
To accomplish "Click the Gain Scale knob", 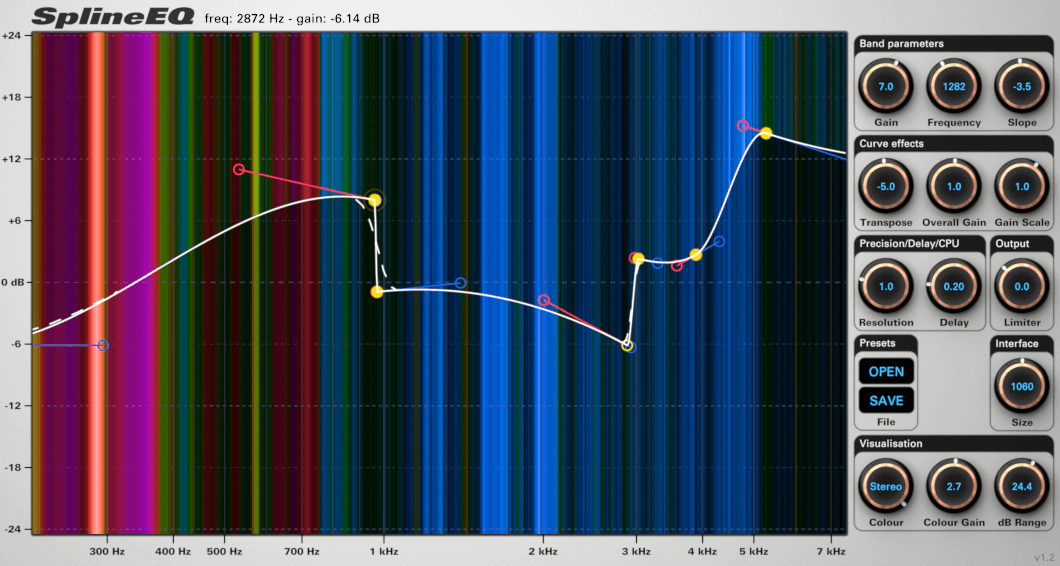I will coord(1021,187).
